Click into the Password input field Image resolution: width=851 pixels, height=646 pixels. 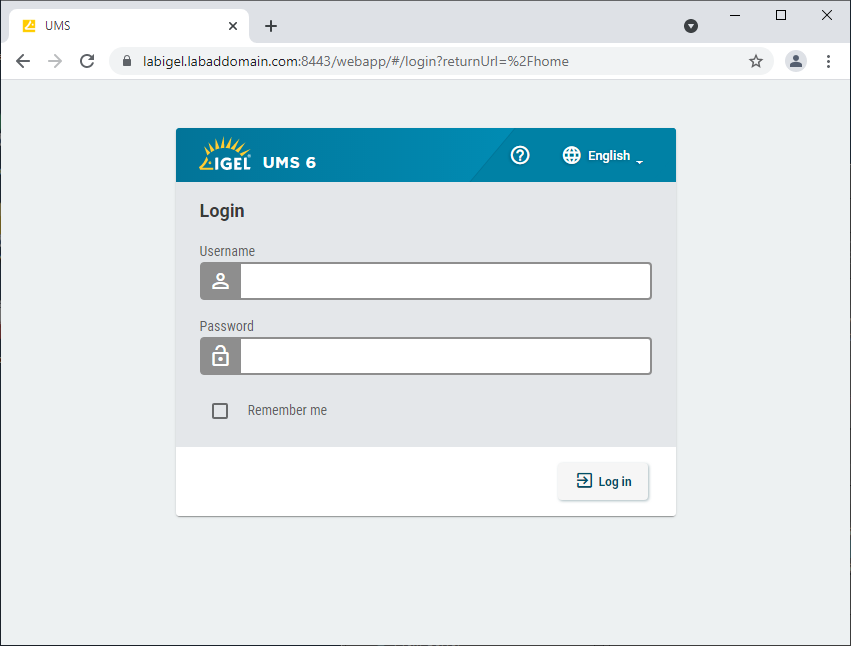tap(445, 356)
